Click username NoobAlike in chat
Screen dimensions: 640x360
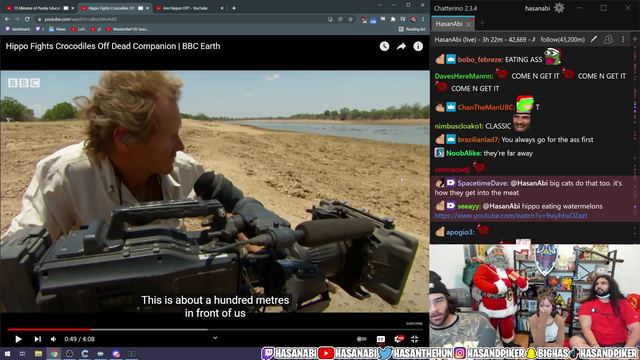464,153
